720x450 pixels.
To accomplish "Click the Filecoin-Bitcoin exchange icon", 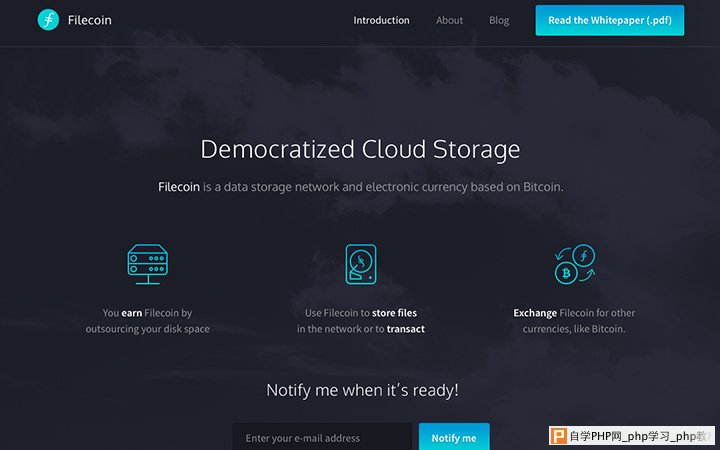I will (574, 264).
